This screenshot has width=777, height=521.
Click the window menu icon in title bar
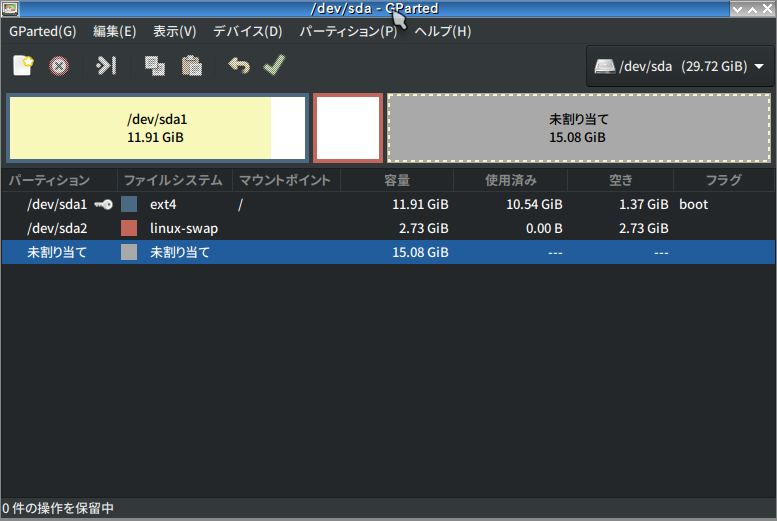(10, 8)
